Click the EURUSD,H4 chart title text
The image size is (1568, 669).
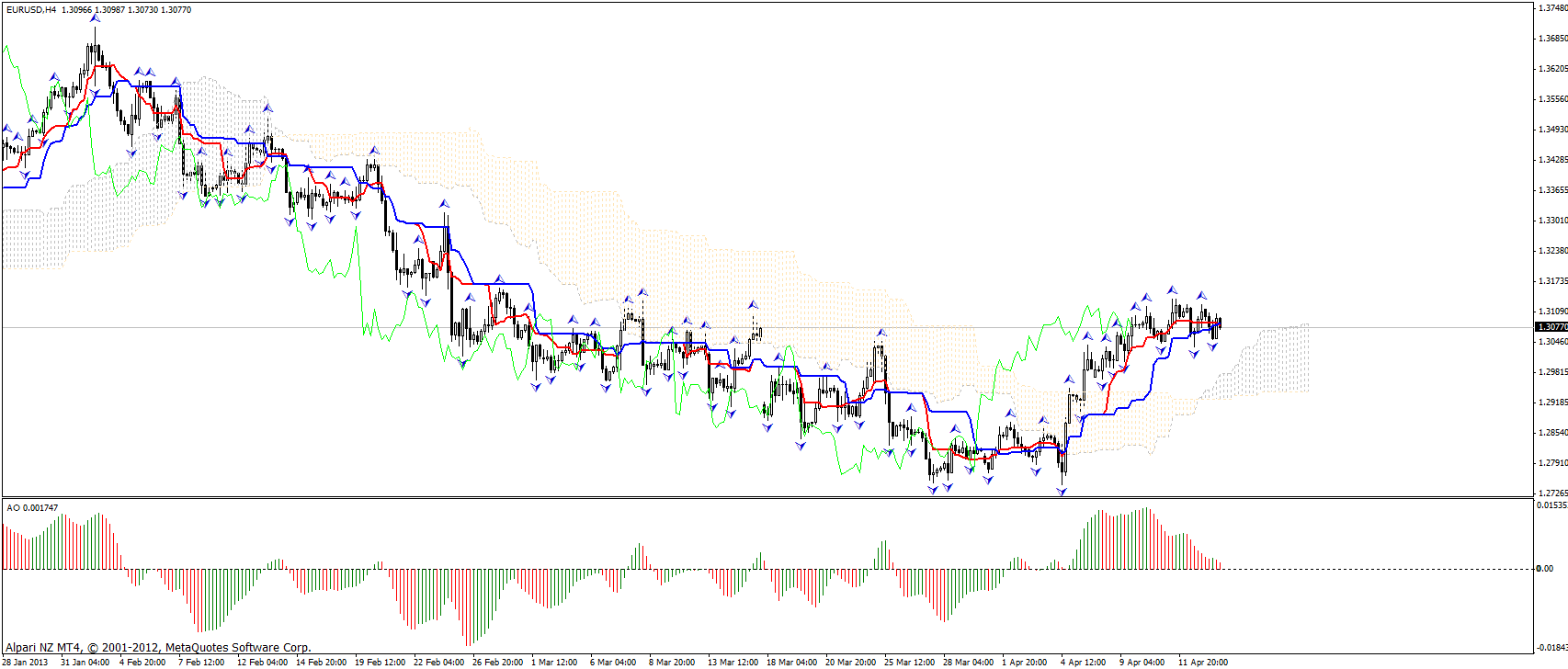point(30,9)
